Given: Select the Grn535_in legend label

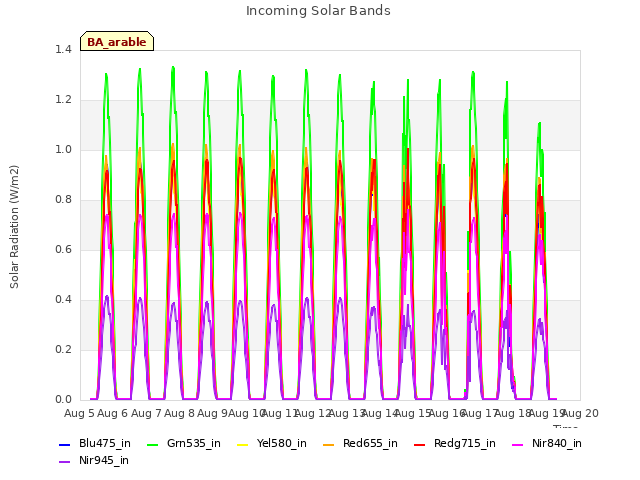Looking at the screenshot, I should click(x=194, y=444).
